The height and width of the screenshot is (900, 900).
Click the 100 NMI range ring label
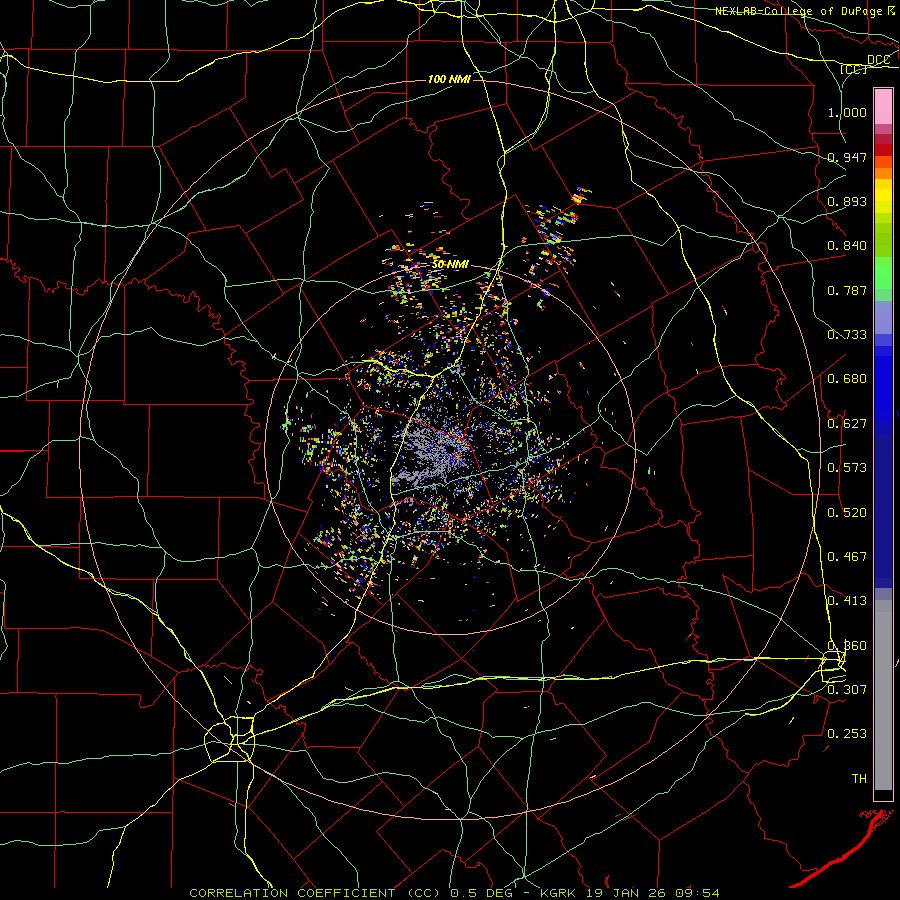449,79
